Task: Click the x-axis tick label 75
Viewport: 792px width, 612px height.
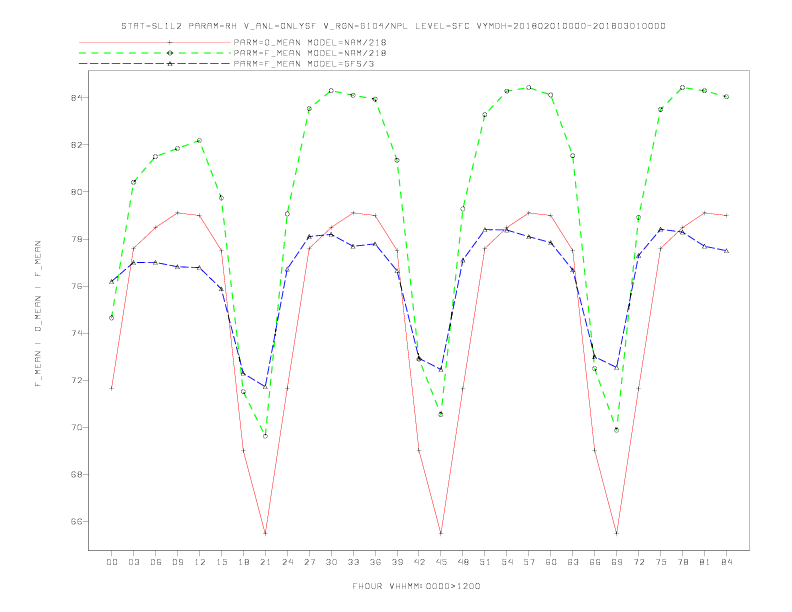Action: click(661, 562)
